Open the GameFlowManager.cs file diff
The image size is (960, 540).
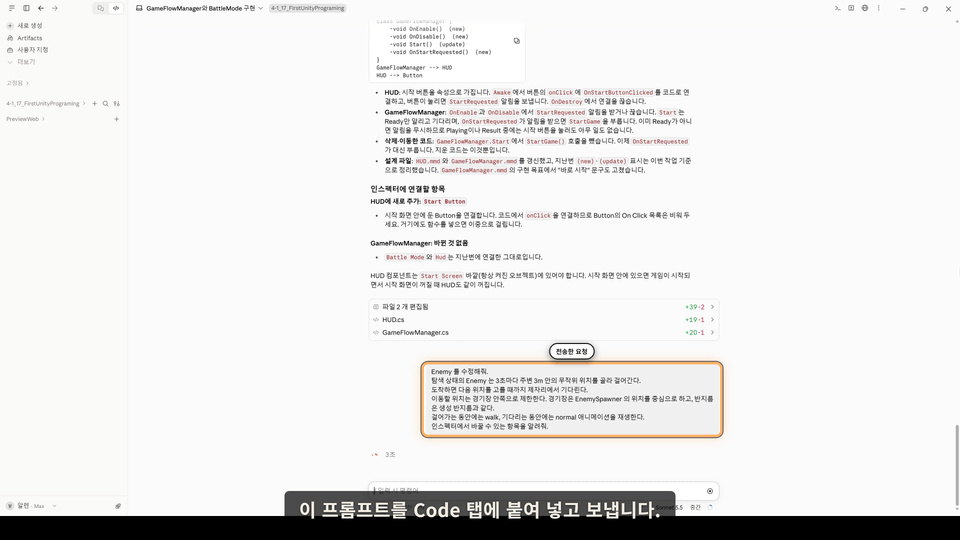543,332
